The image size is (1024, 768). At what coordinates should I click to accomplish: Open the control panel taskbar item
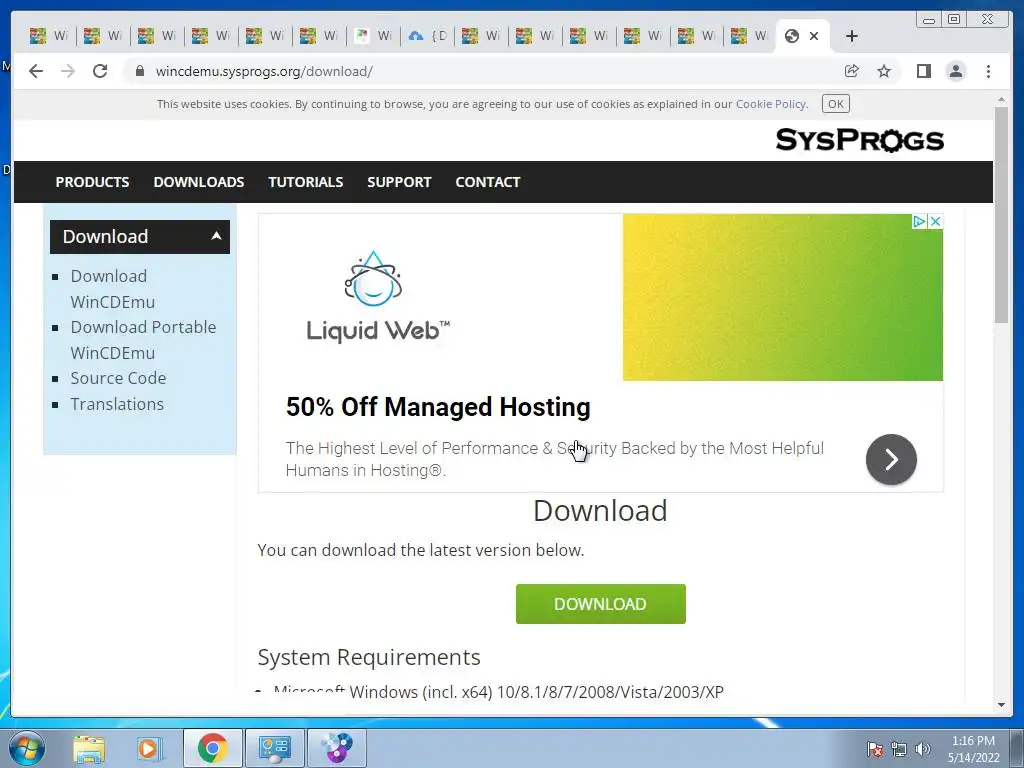click(x=274, y=748)
